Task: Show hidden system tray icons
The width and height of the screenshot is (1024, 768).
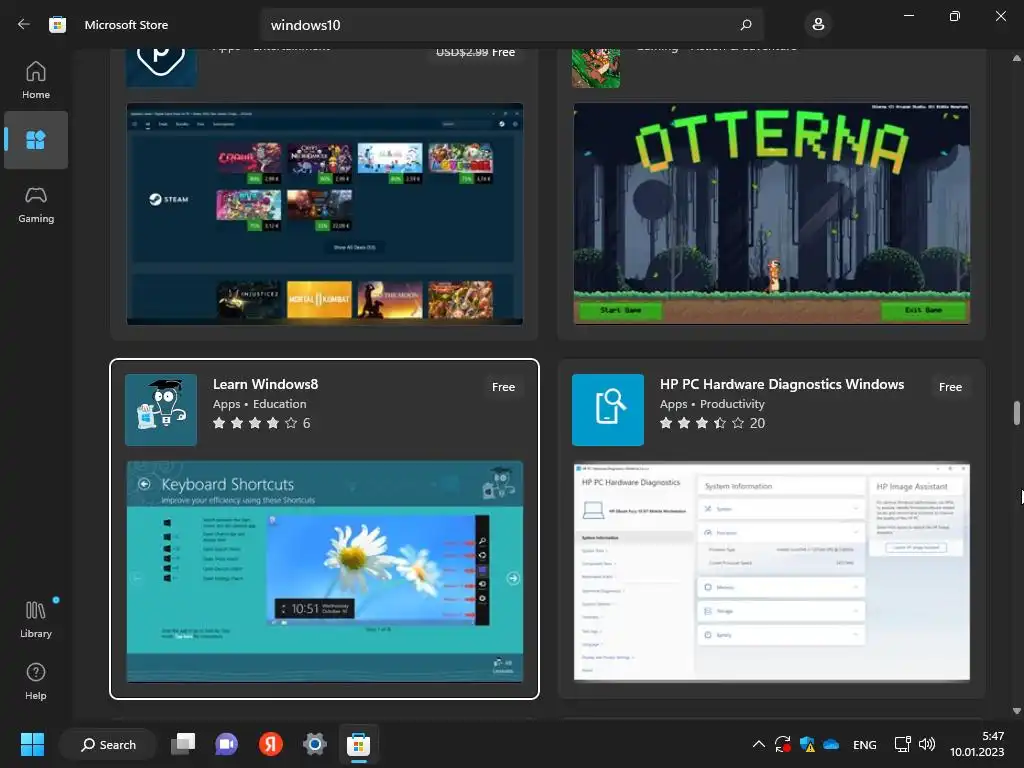Action: (758, 744)
